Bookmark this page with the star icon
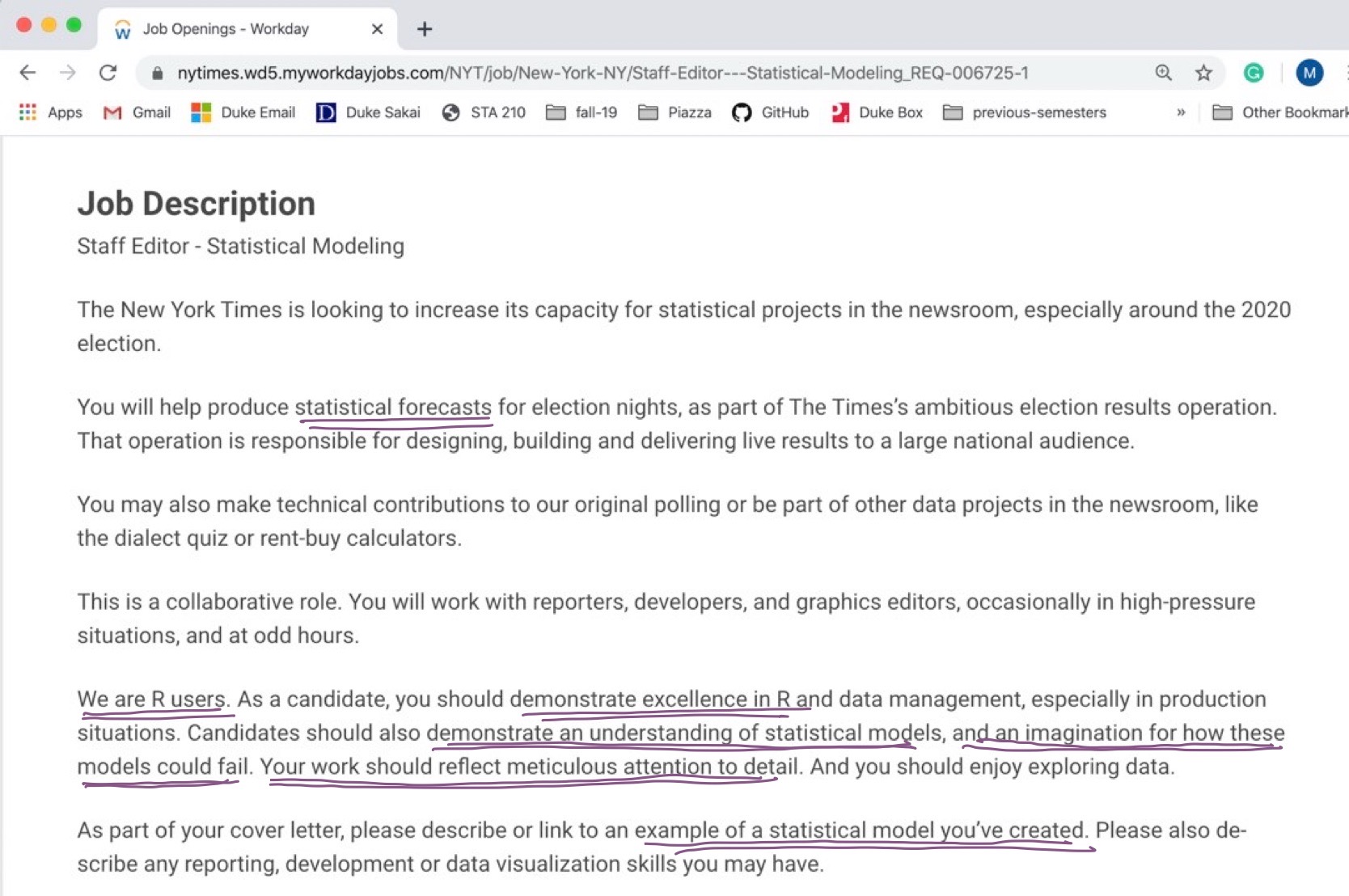The height and width of the screenshot is (896, 1349). (x=1203, y=73)
